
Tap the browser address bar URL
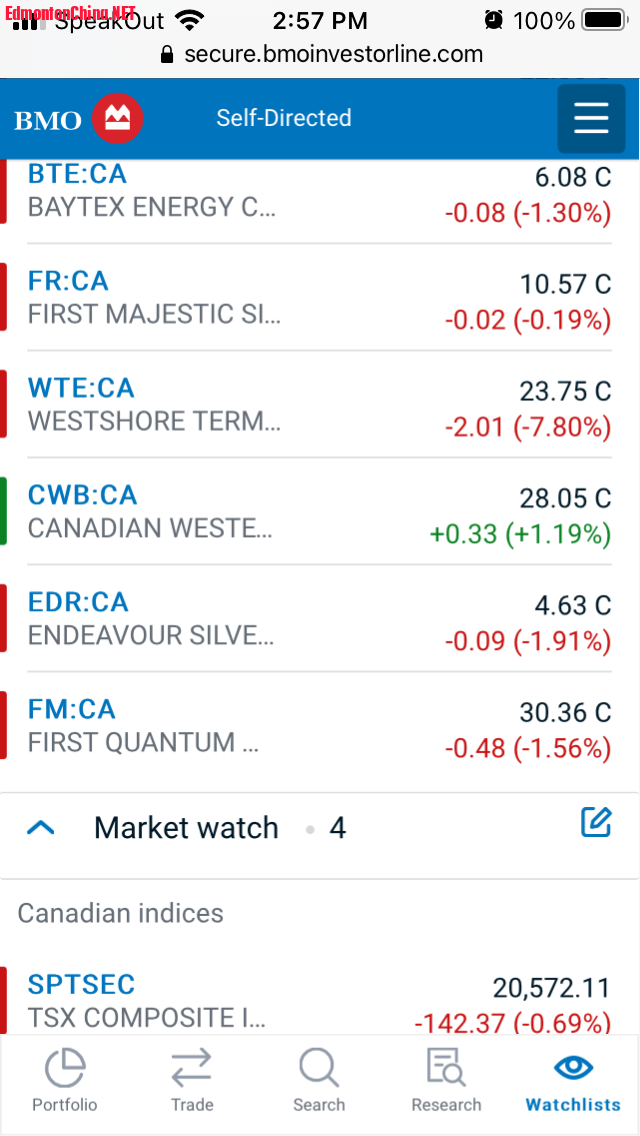pos(334,54)
